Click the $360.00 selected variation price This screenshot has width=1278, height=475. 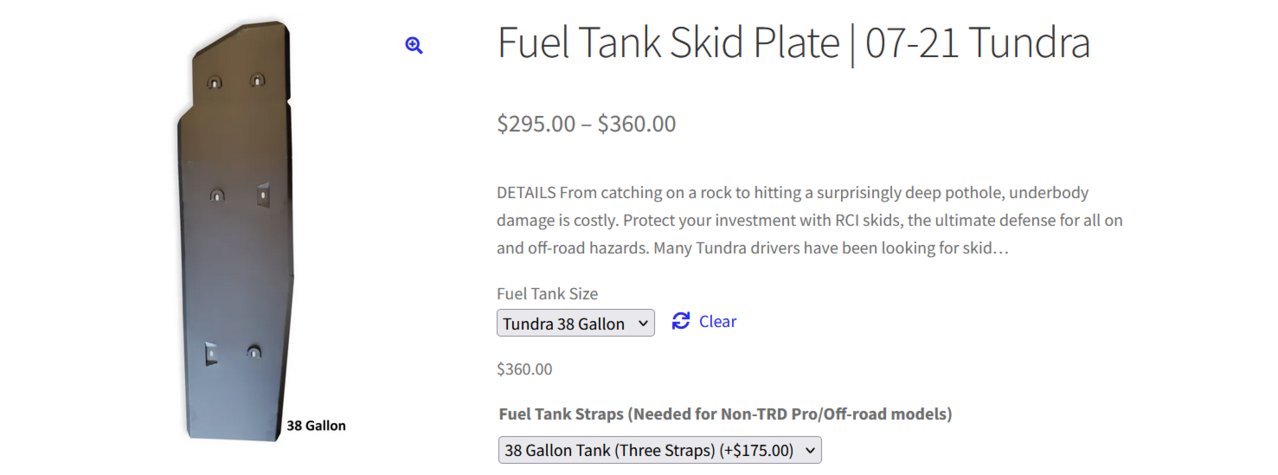point(524,369)
